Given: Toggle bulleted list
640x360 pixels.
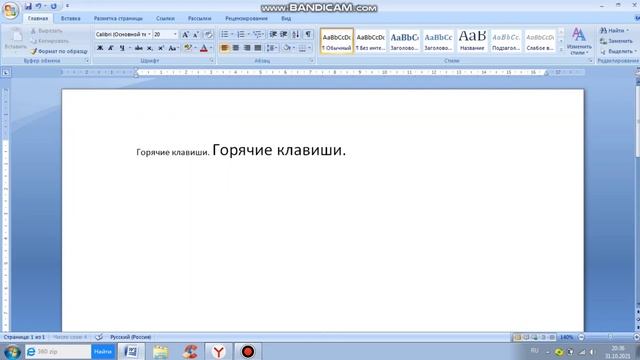Looking at the screenshot, I should tap(225, 35).
